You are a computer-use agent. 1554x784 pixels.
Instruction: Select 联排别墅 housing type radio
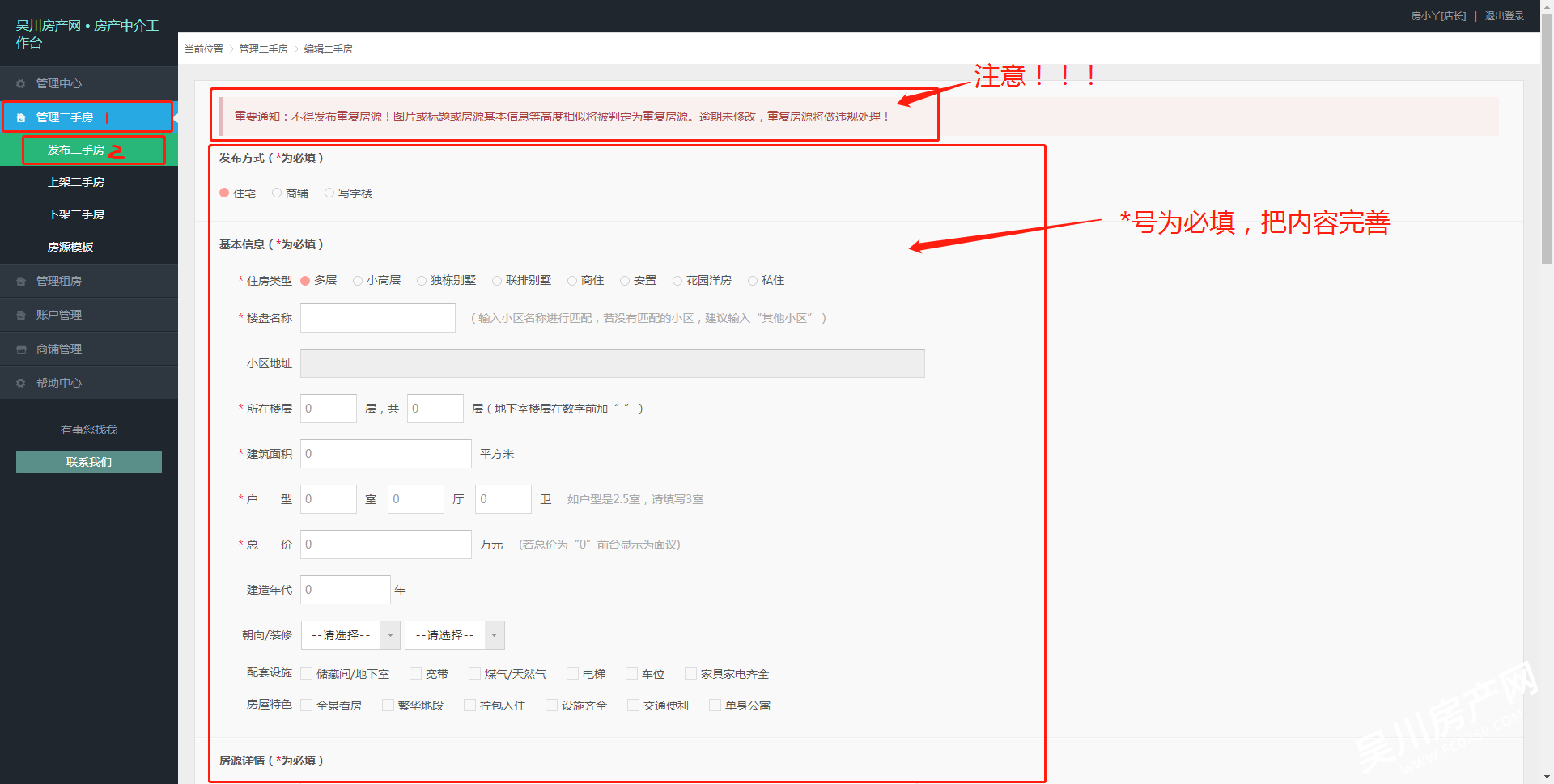click(x=497, y=281)
